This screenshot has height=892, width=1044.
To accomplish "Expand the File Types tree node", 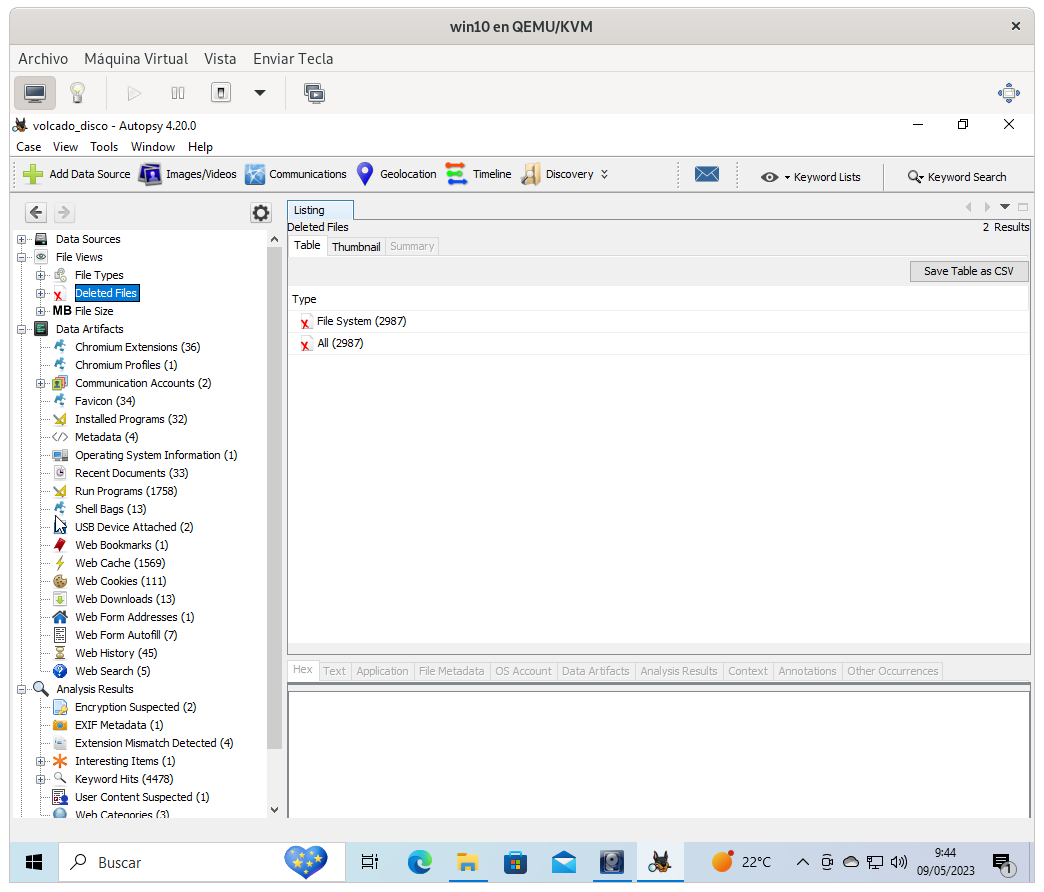I will click(41, 275).
